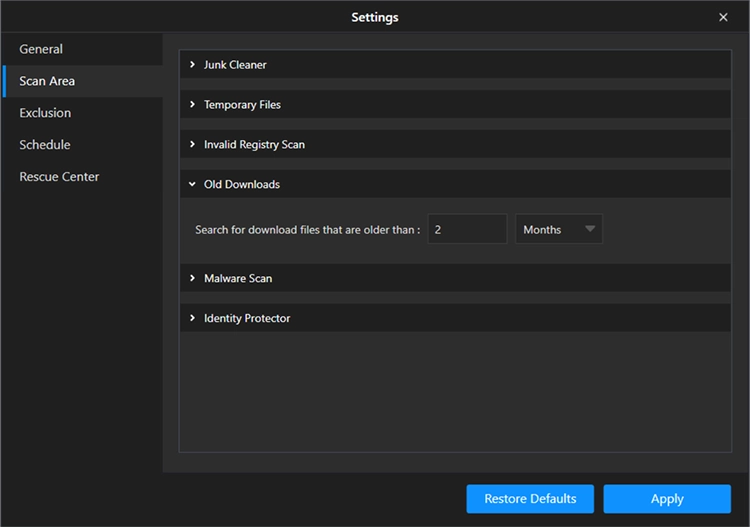
Task: Go to the Schedule tab
Action: (x=45, y=145)
